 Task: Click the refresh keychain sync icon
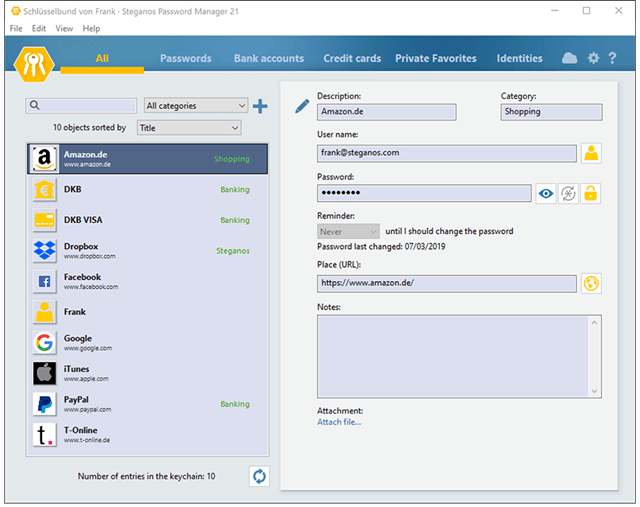[x=259, y=476]
